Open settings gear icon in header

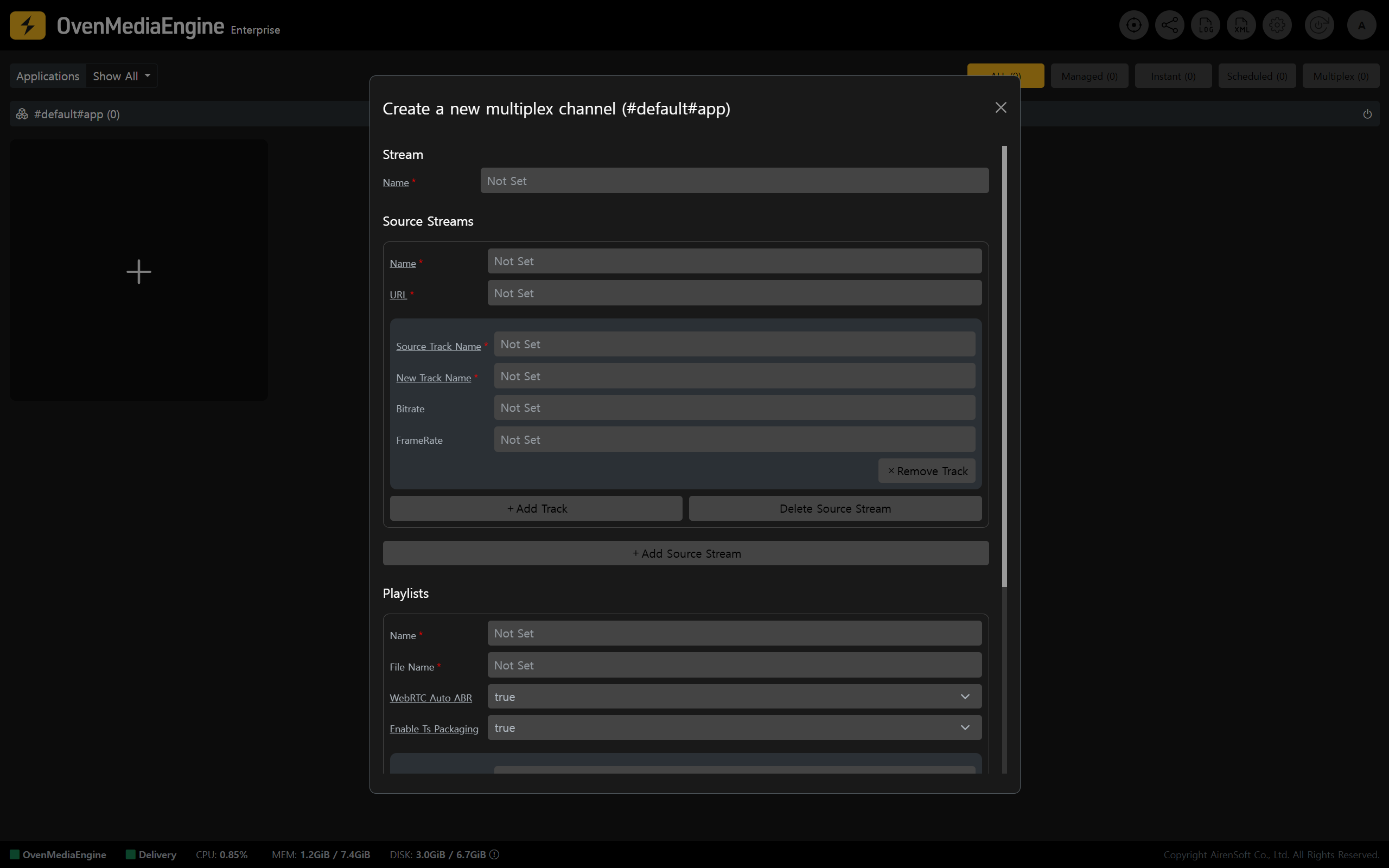click(1277, 25)
